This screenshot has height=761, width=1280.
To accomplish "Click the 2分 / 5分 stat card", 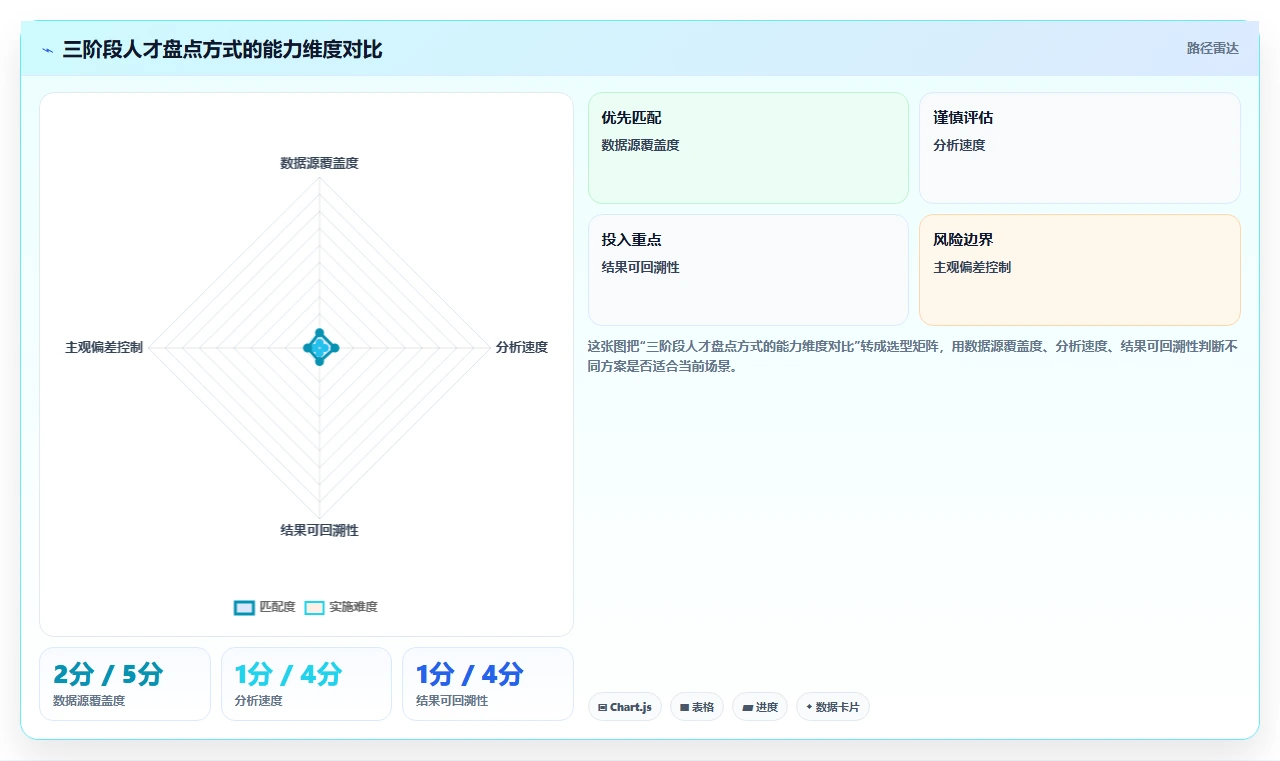I will tap(125, 684).
